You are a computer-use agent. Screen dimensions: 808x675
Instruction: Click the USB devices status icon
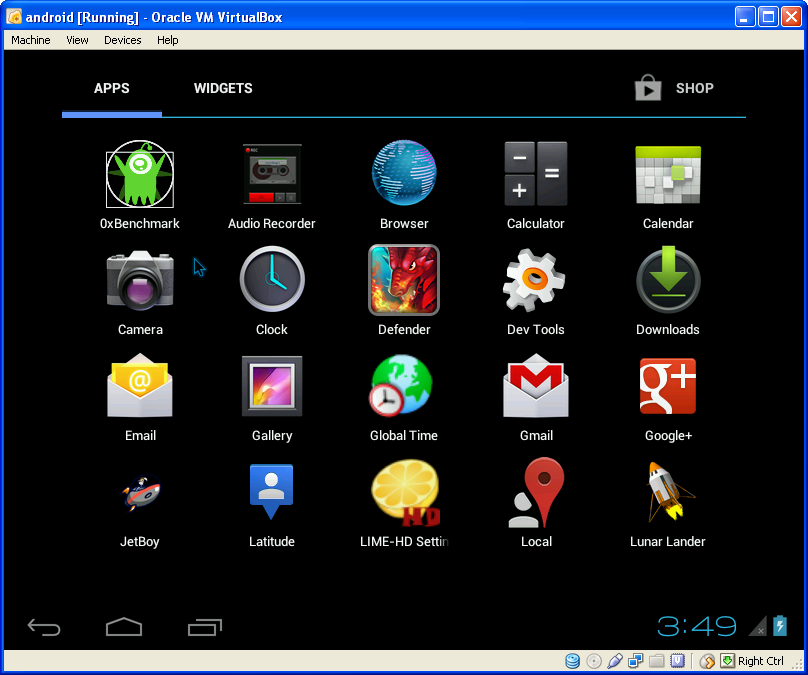tap(615, 661)
